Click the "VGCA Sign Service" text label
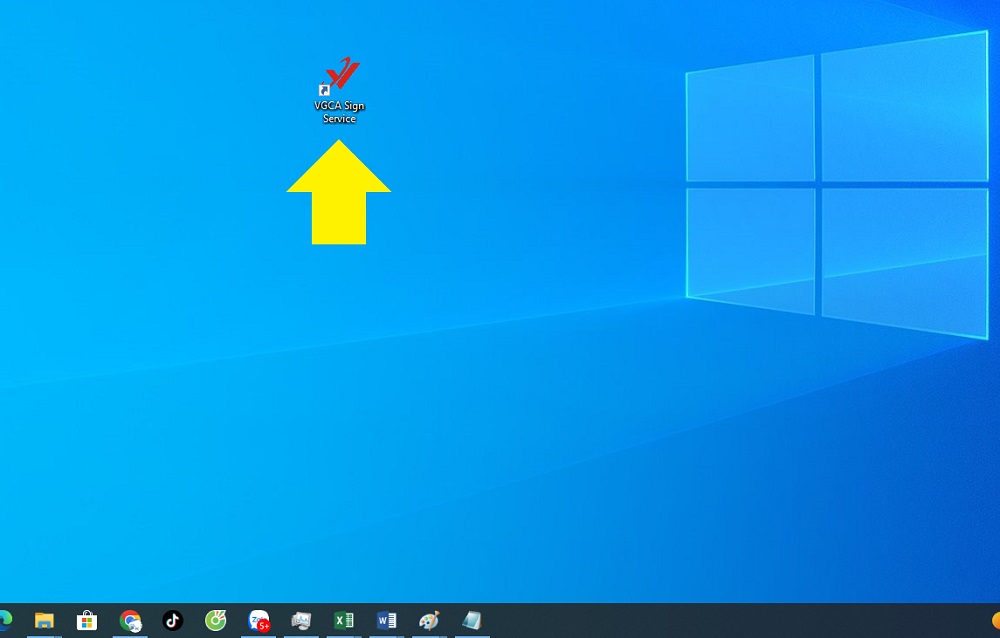This screenshot has width=1000, height=638. pos(339,112)
